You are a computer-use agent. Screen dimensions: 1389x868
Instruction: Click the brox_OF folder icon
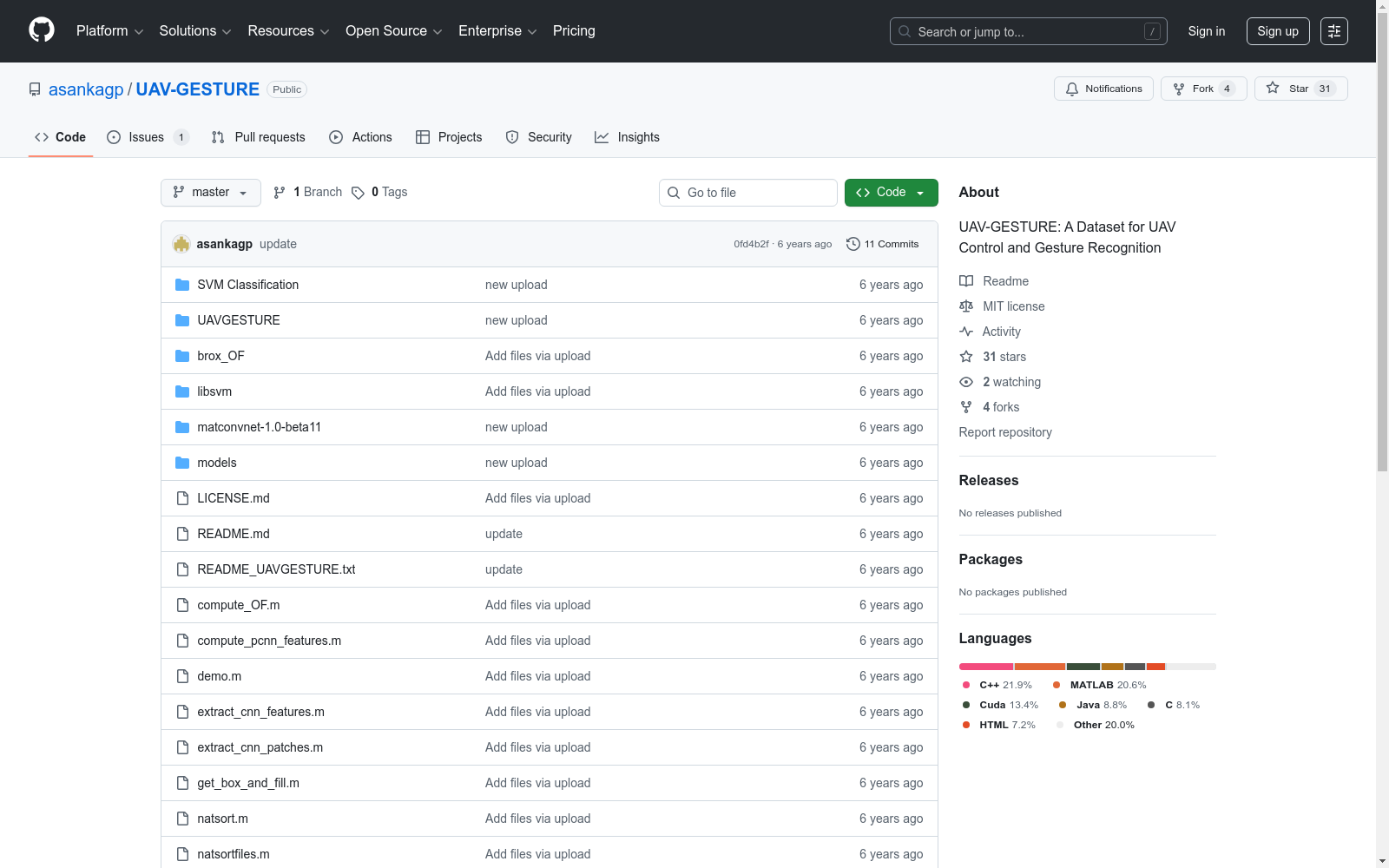coord(182,356)
